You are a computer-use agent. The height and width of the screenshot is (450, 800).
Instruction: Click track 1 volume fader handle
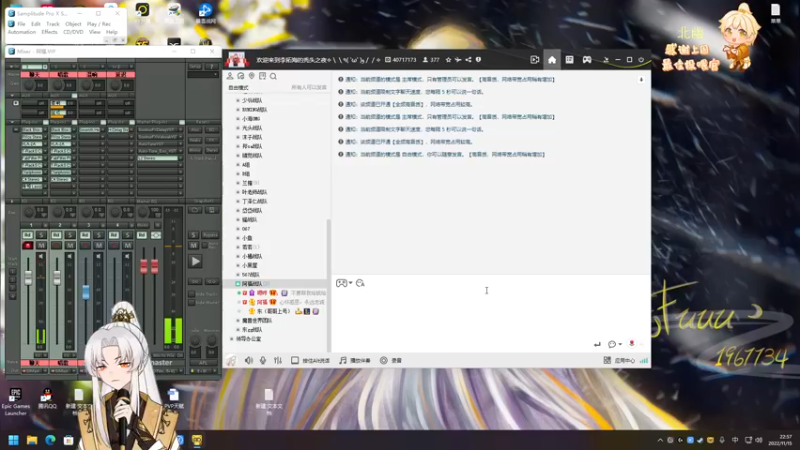(x=28, y=278)
